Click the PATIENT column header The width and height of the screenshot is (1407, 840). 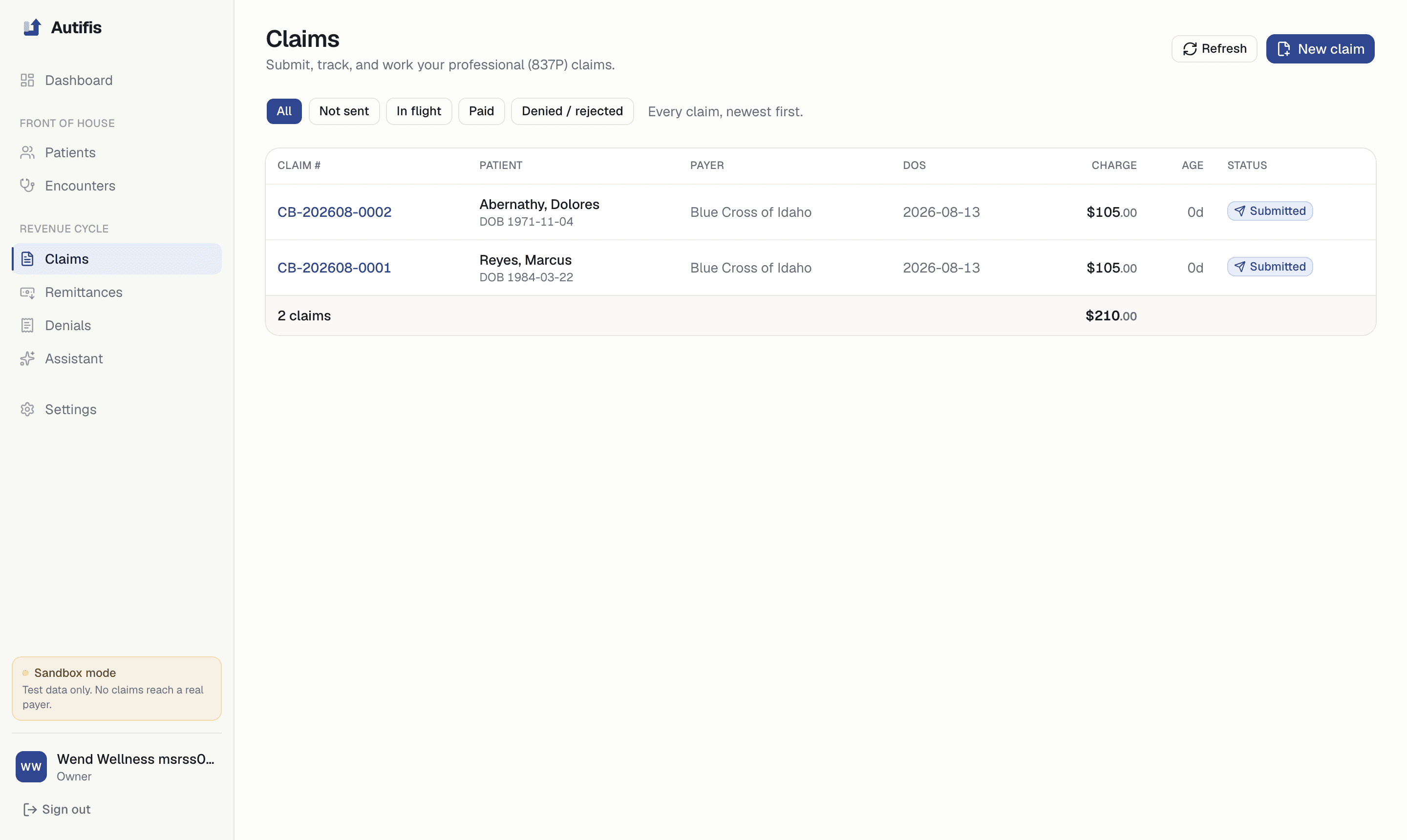click(x=501, y=165)
